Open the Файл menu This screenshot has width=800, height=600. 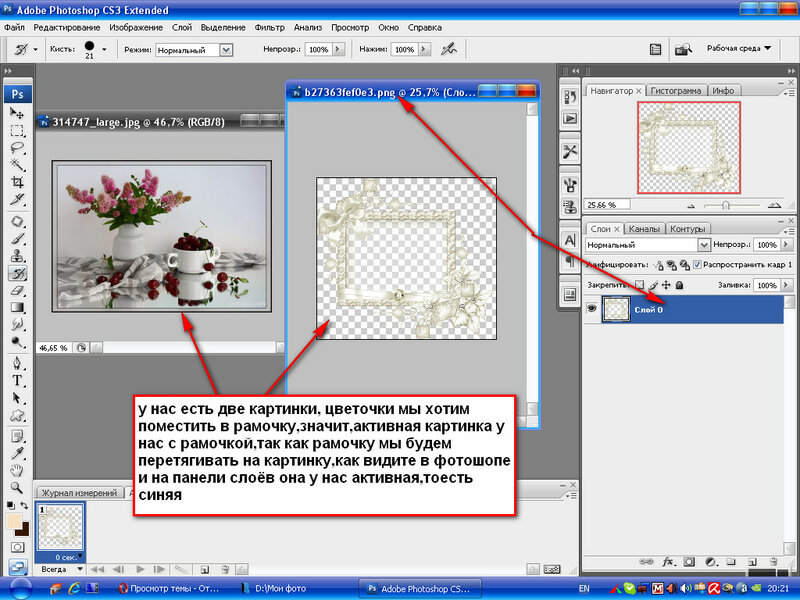tap(14, 28)
